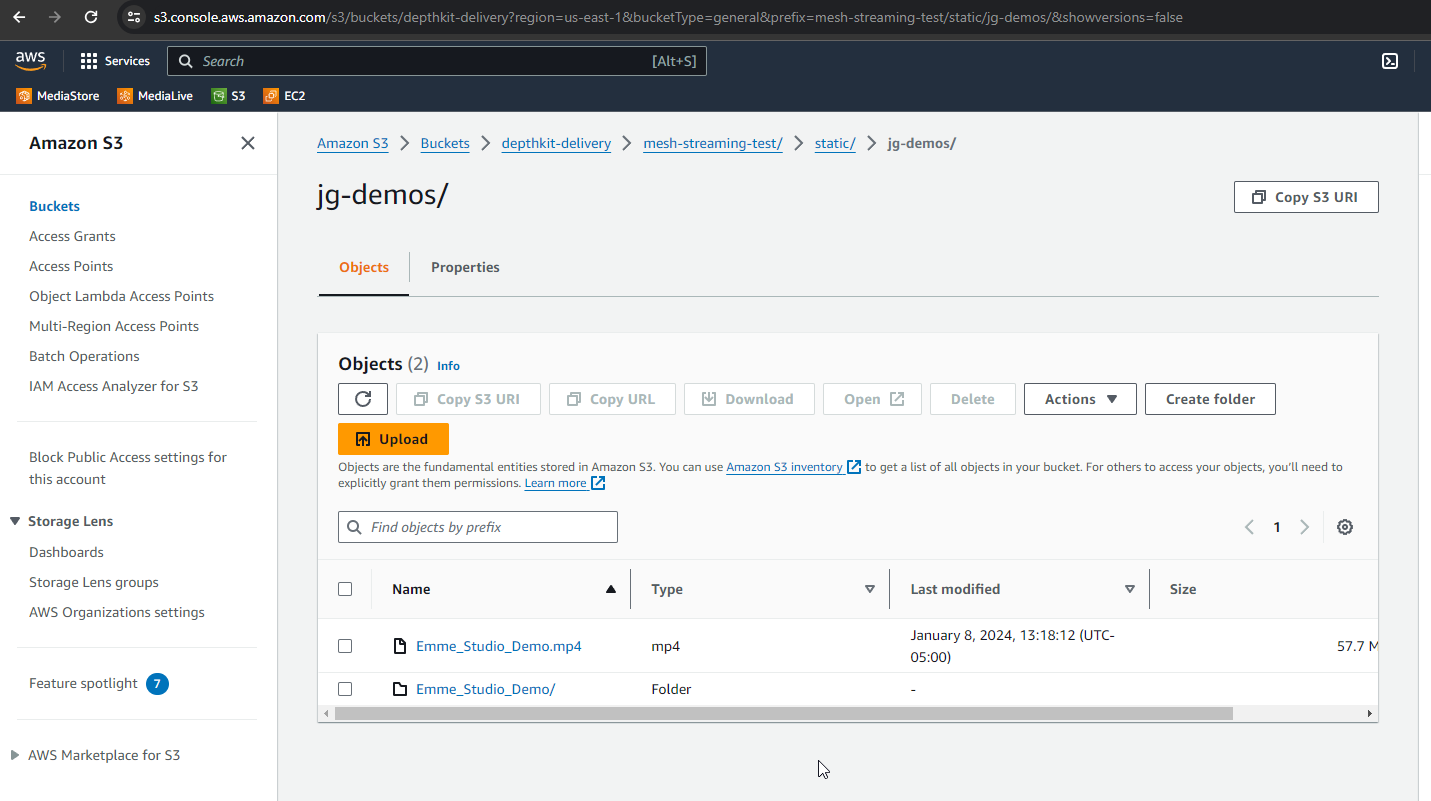This screenshot has width=1431, height=801.
Task: Open the Emme_Studio_Demo/ folder link
Action: coord(485,689)
